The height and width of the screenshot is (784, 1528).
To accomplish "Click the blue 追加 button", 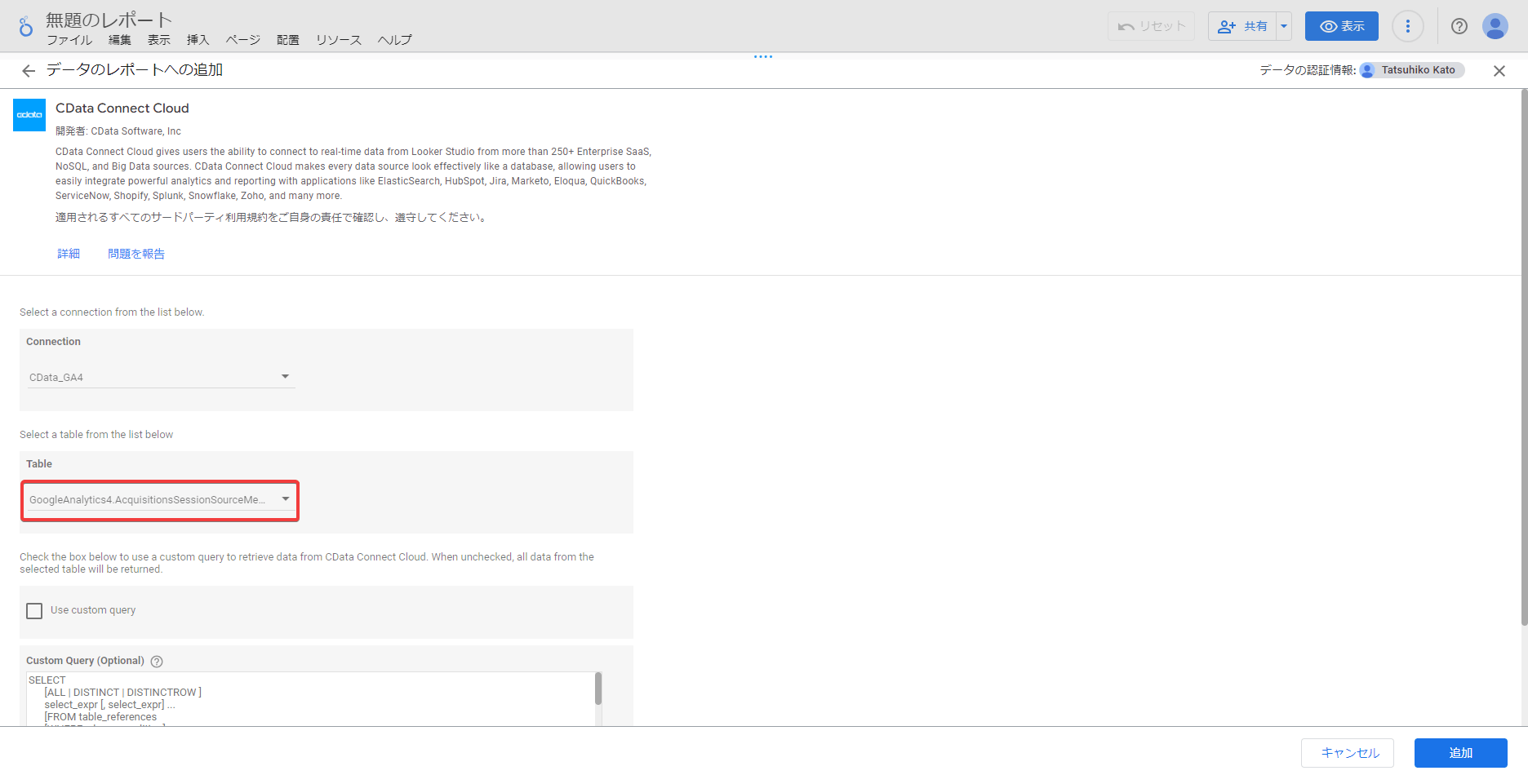I will 1461,753.
